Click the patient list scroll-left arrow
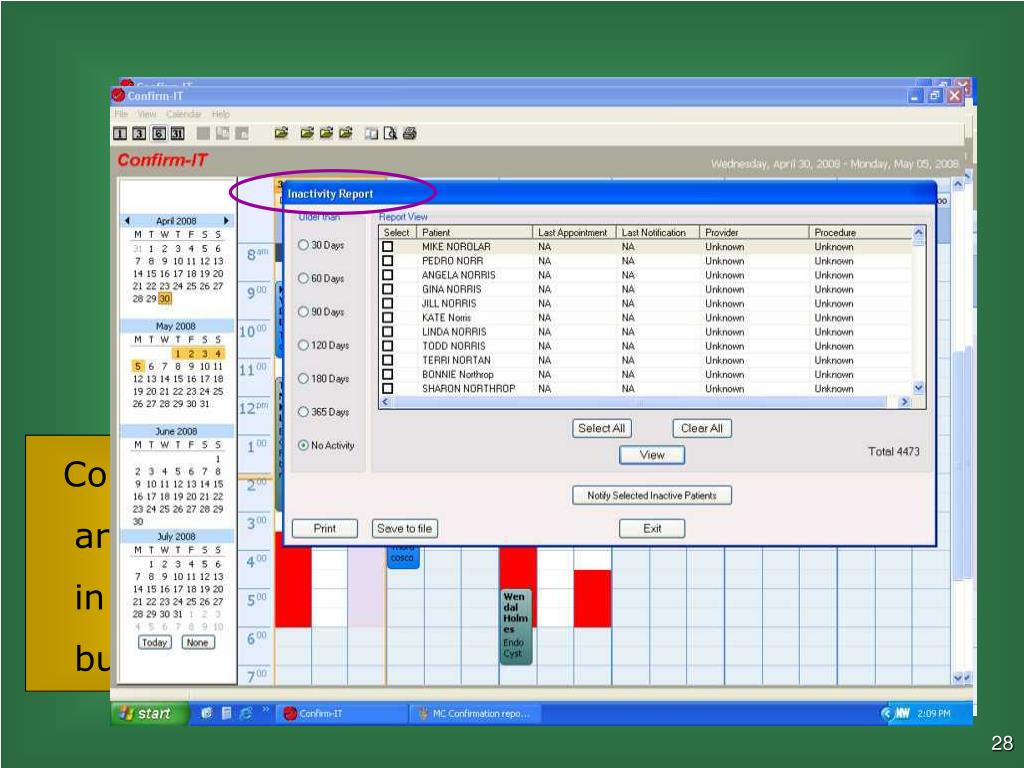This screenshot has width=1024, height=768. [385, 402]
